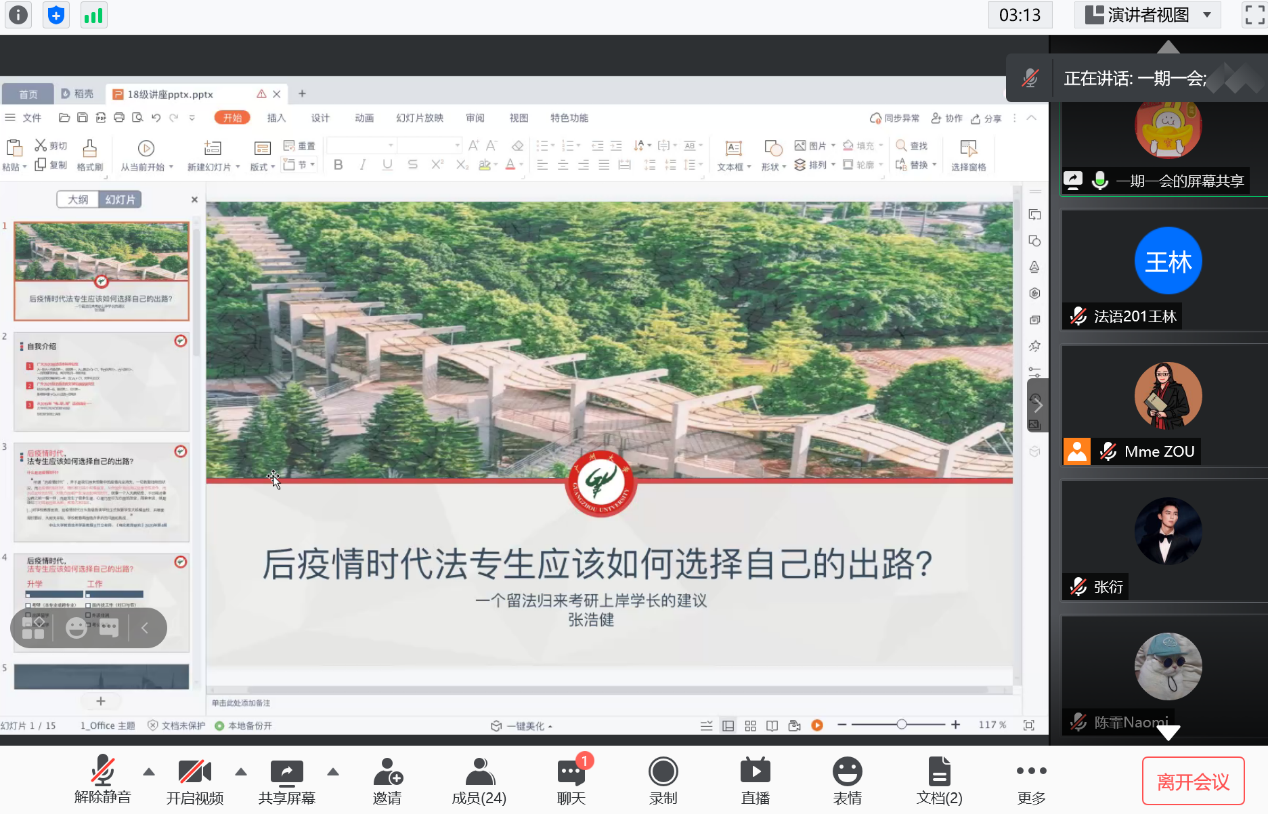The height and width of the screenshot is (814, 1268).
Task: Adjust the slide zoom slider
Action: click(x=902, y=725)
